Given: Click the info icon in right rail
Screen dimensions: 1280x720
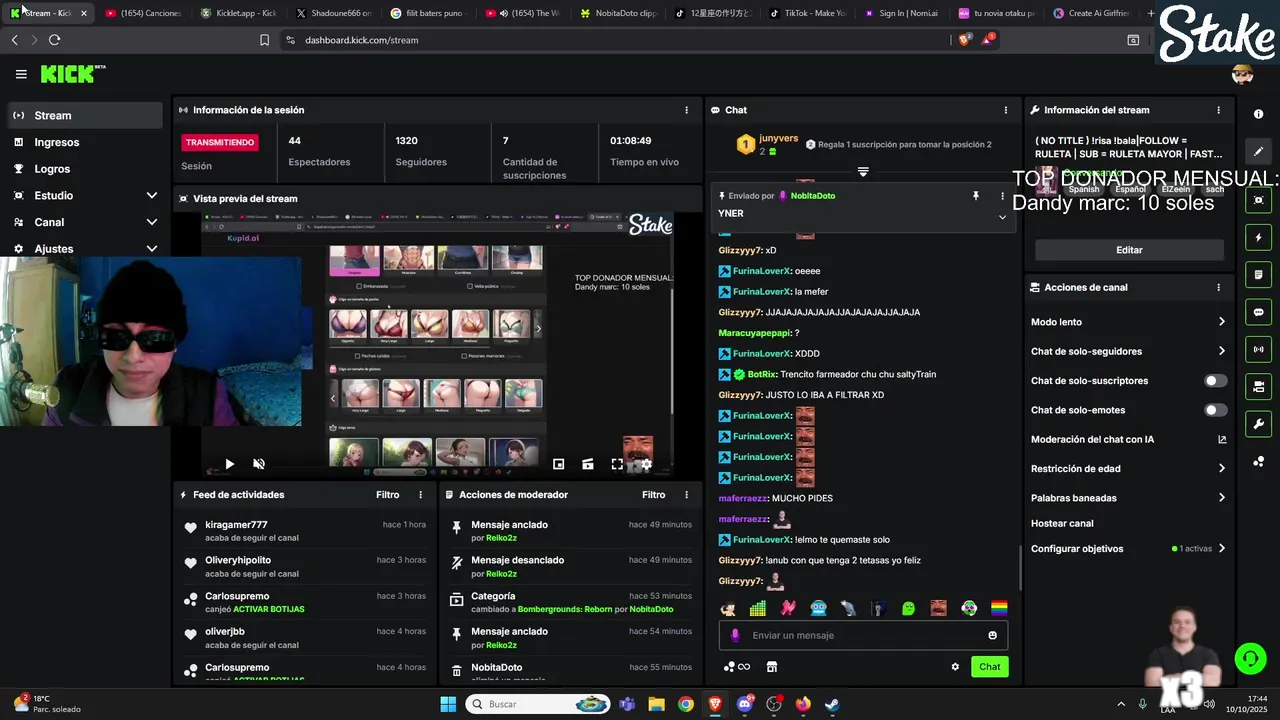Looking at the screenshot, I should [x=1259, y=114].
